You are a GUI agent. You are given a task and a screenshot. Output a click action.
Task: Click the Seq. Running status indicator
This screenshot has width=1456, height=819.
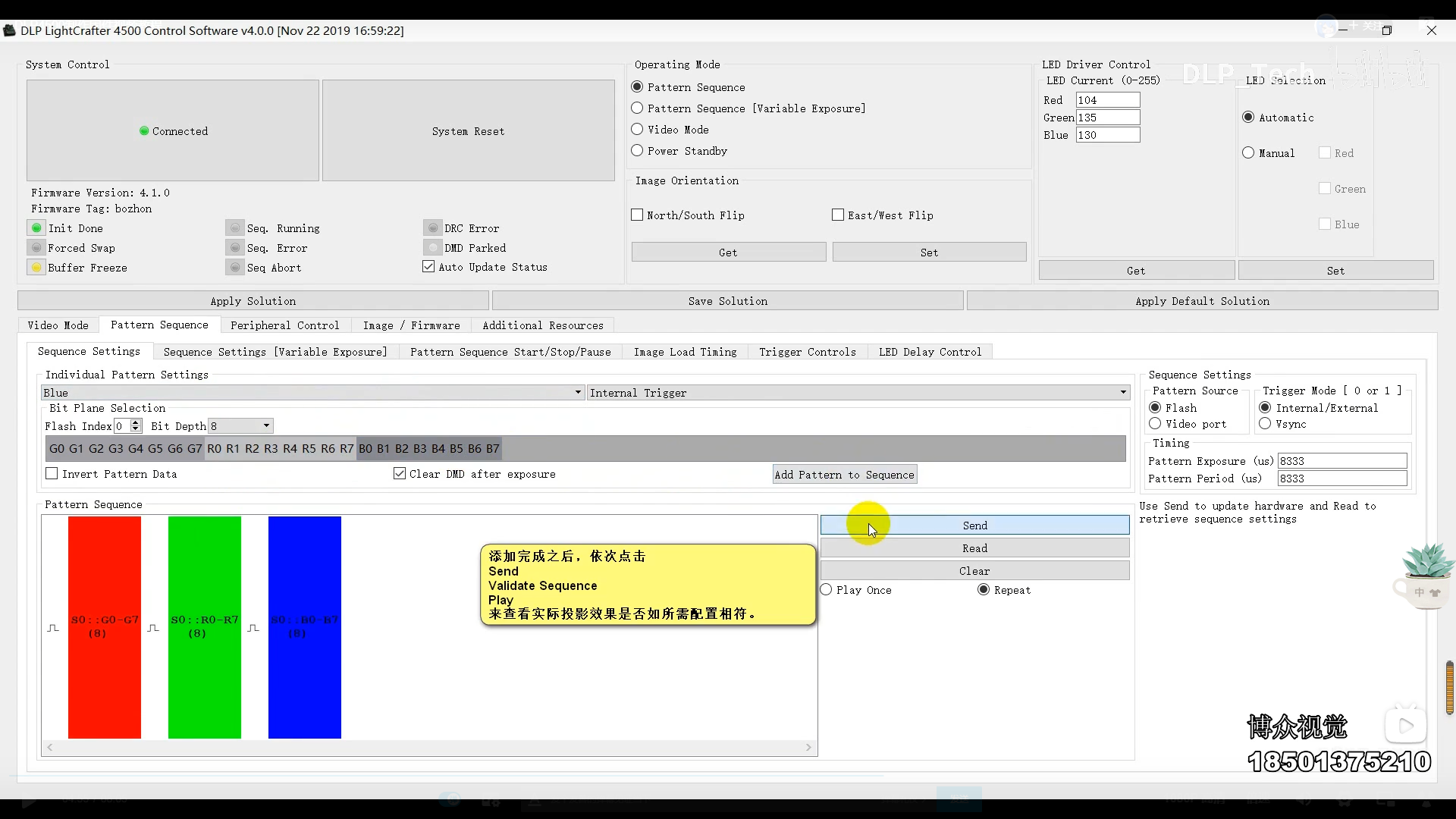tap(235, 228)
